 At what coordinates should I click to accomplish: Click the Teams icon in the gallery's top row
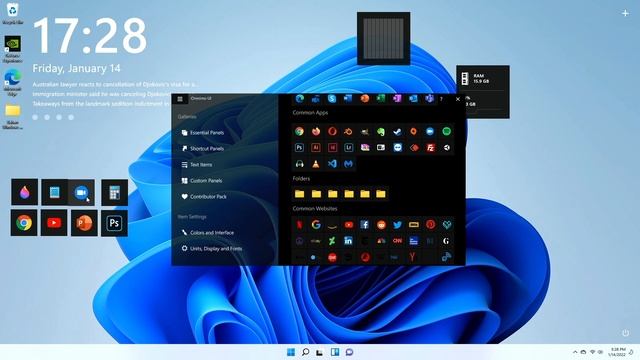point(429,99)
